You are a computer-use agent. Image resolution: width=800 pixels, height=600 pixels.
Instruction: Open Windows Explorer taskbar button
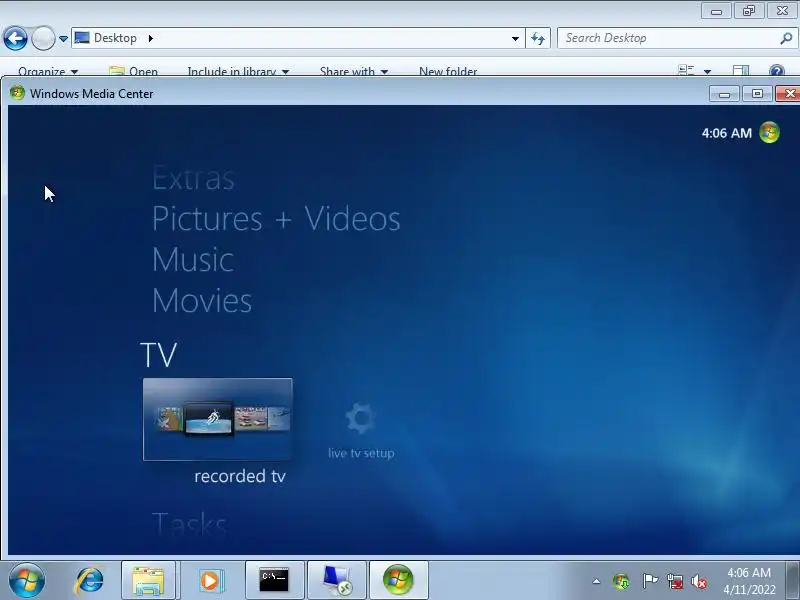pos(148,581)
